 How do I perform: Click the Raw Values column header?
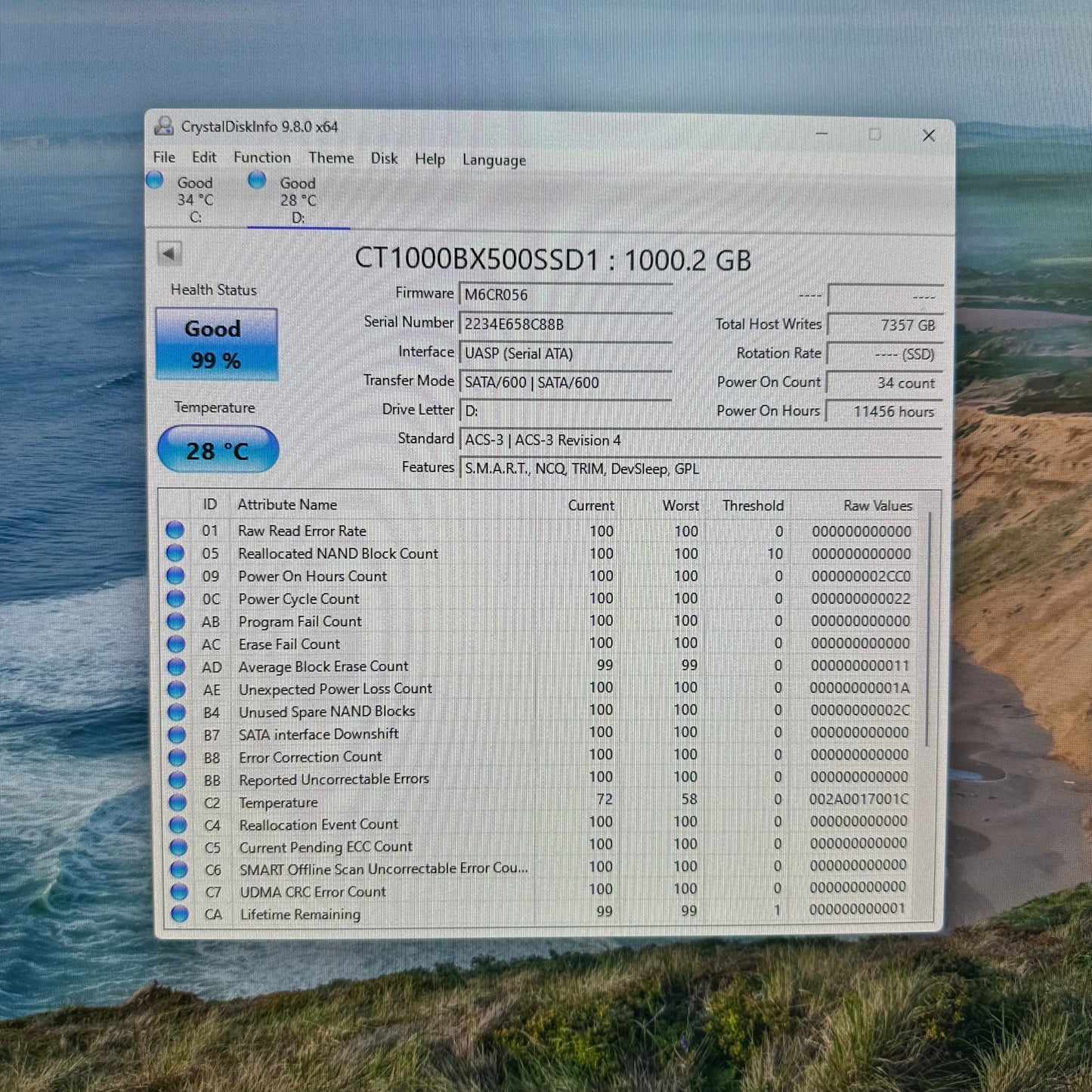(x=877, y=506)
